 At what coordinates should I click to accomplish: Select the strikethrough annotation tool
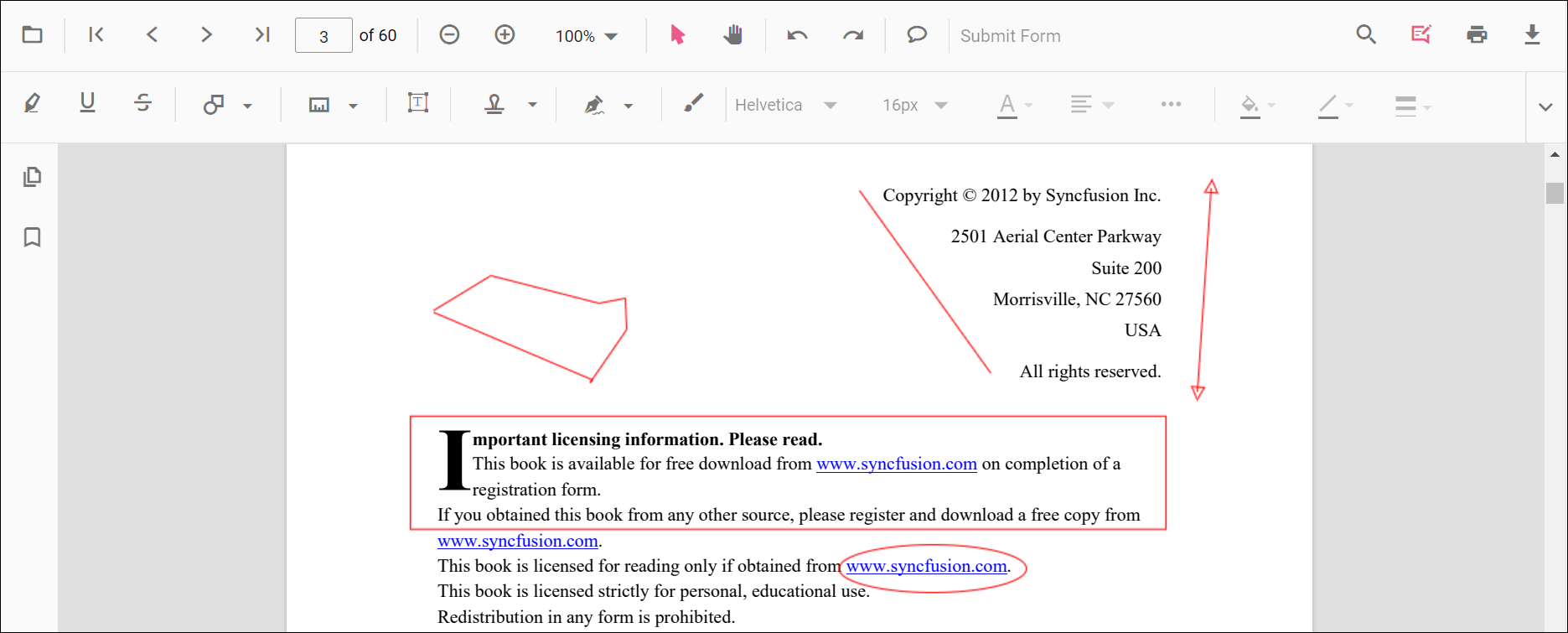(142, 103)
